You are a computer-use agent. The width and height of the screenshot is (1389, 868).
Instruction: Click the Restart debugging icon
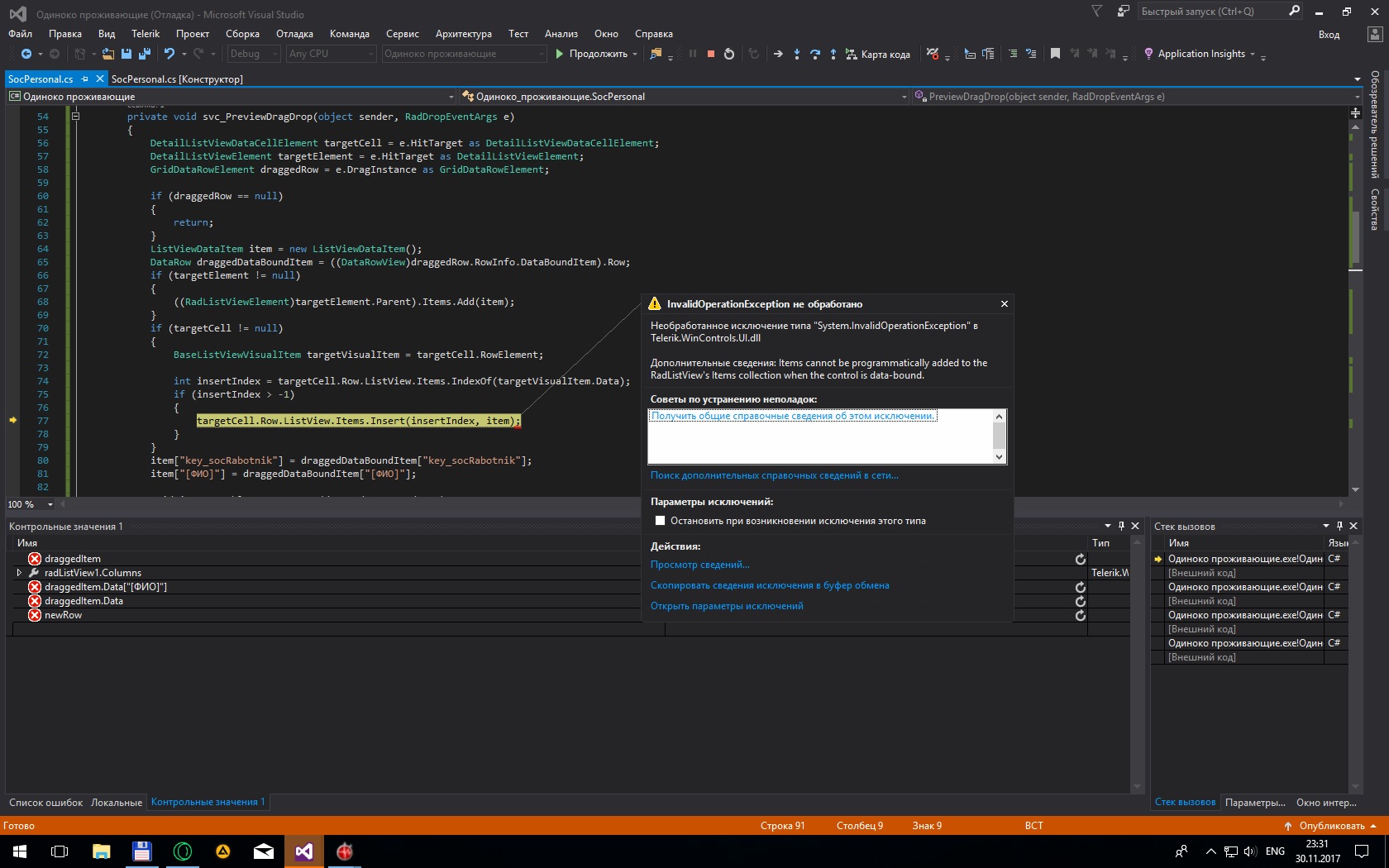[x=728, y=54]
